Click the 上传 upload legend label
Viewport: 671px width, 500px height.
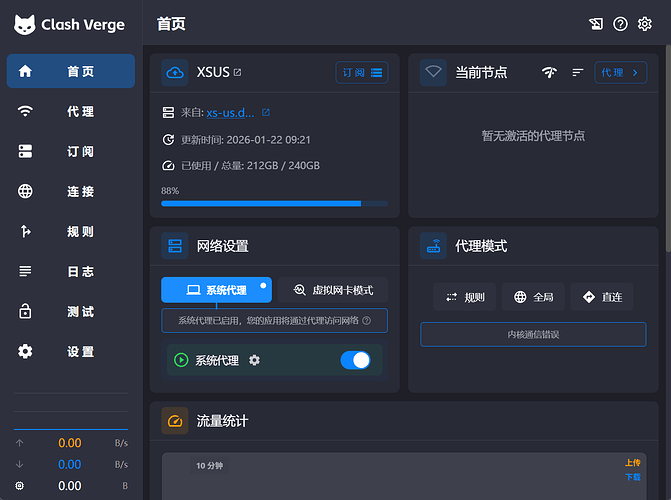(x=632, y=463)
